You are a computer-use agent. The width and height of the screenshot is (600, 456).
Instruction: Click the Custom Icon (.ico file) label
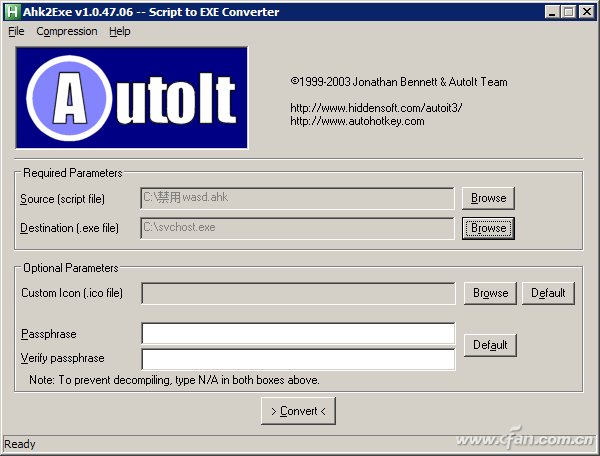pos(72,293)
